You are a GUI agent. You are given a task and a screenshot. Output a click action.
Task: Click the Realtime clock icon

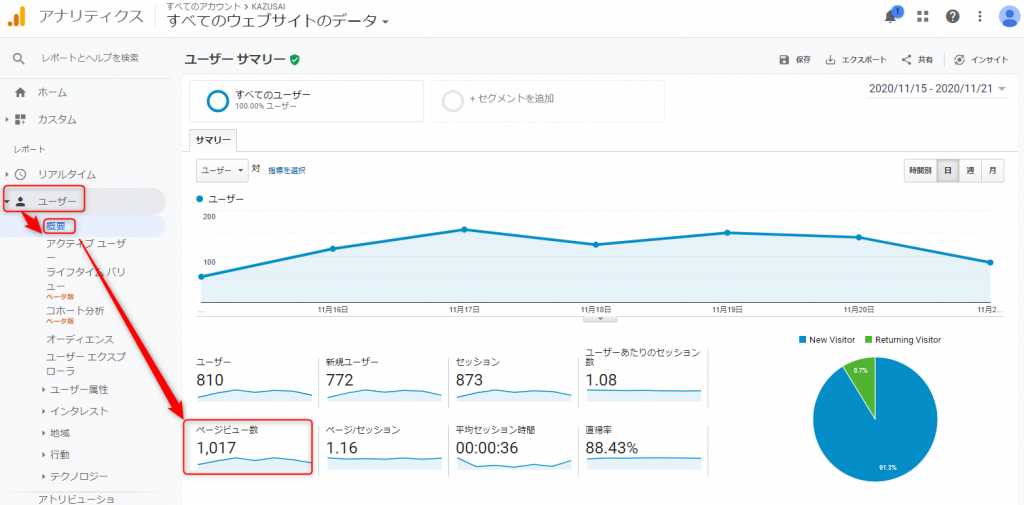tap(20, 174)
